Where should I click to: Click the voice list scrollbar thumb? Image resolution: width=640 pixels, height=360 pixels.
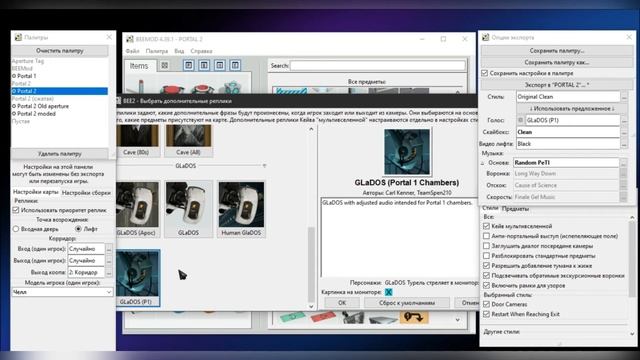[x=311, y=264]
